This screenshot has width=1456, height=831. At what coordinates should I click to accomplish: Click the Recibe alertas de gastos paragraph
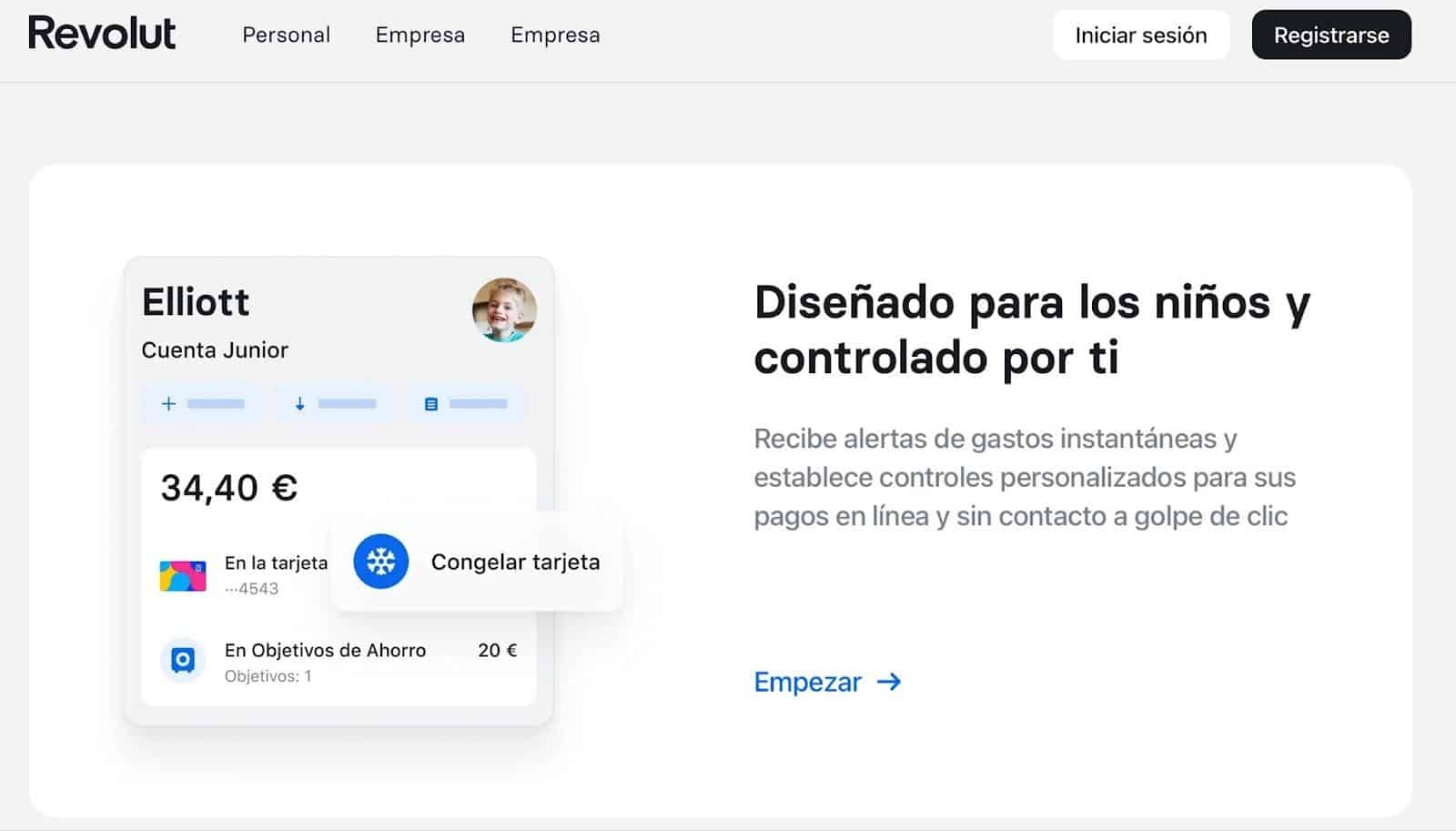point(1025,477)
